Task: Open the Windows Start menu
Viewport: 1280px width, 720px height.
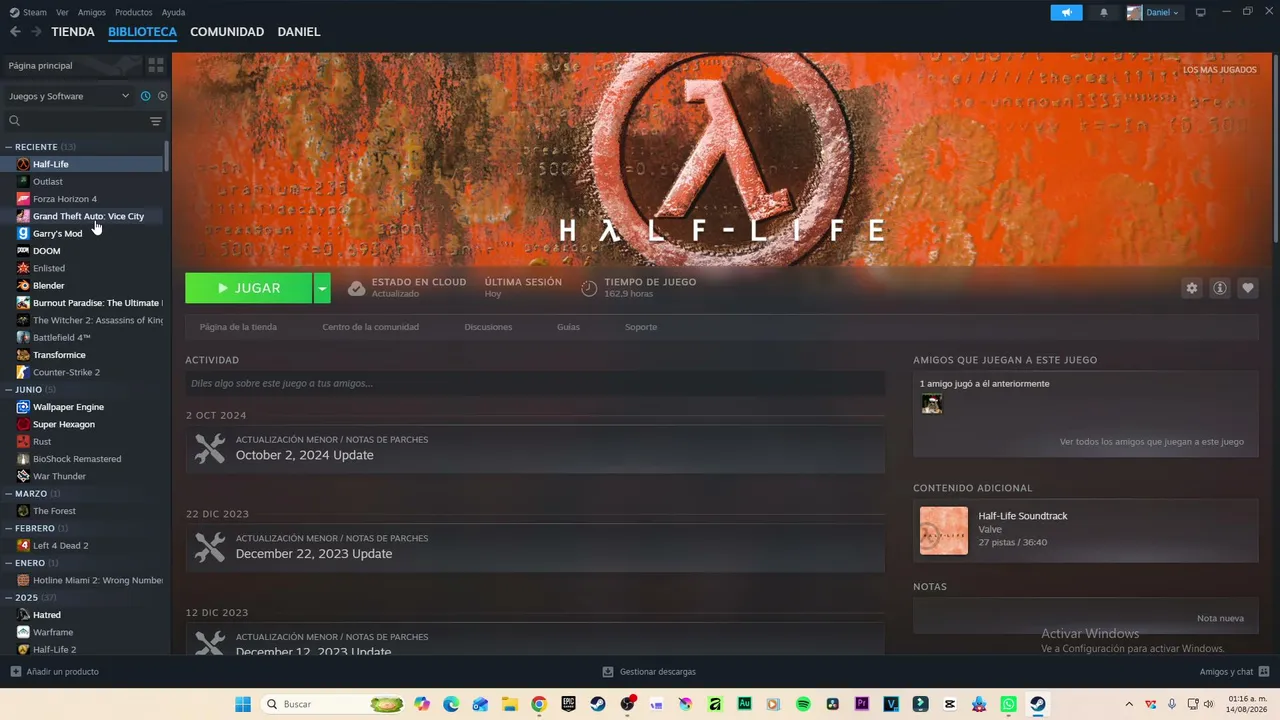Action: 243,704
